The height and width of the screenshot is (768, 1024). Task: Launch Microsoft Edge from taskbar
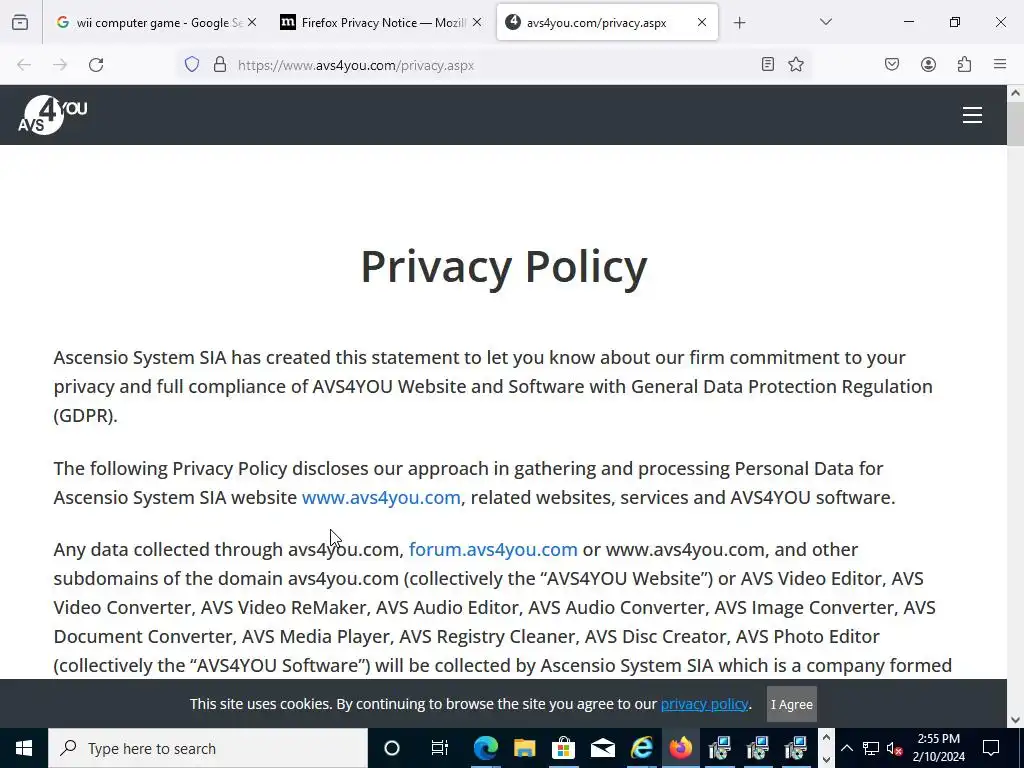pos(486,748)
